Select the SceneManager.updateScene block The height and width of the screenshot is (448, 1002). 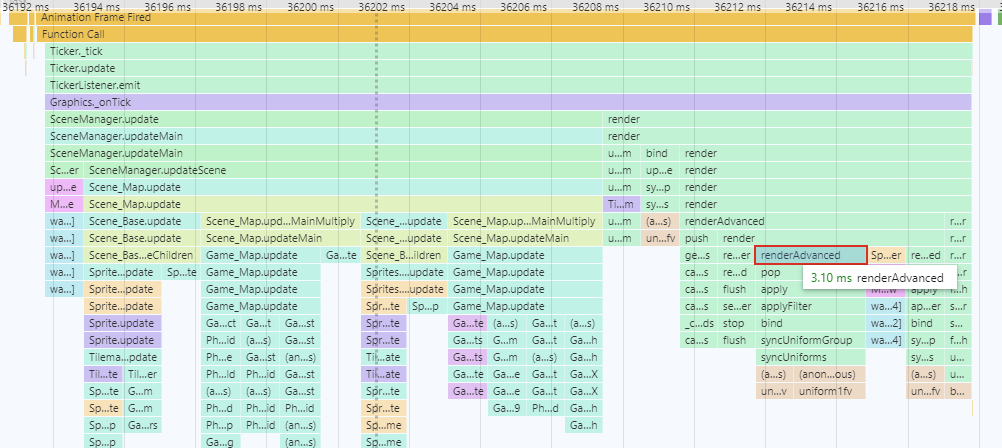click(344, 171)
